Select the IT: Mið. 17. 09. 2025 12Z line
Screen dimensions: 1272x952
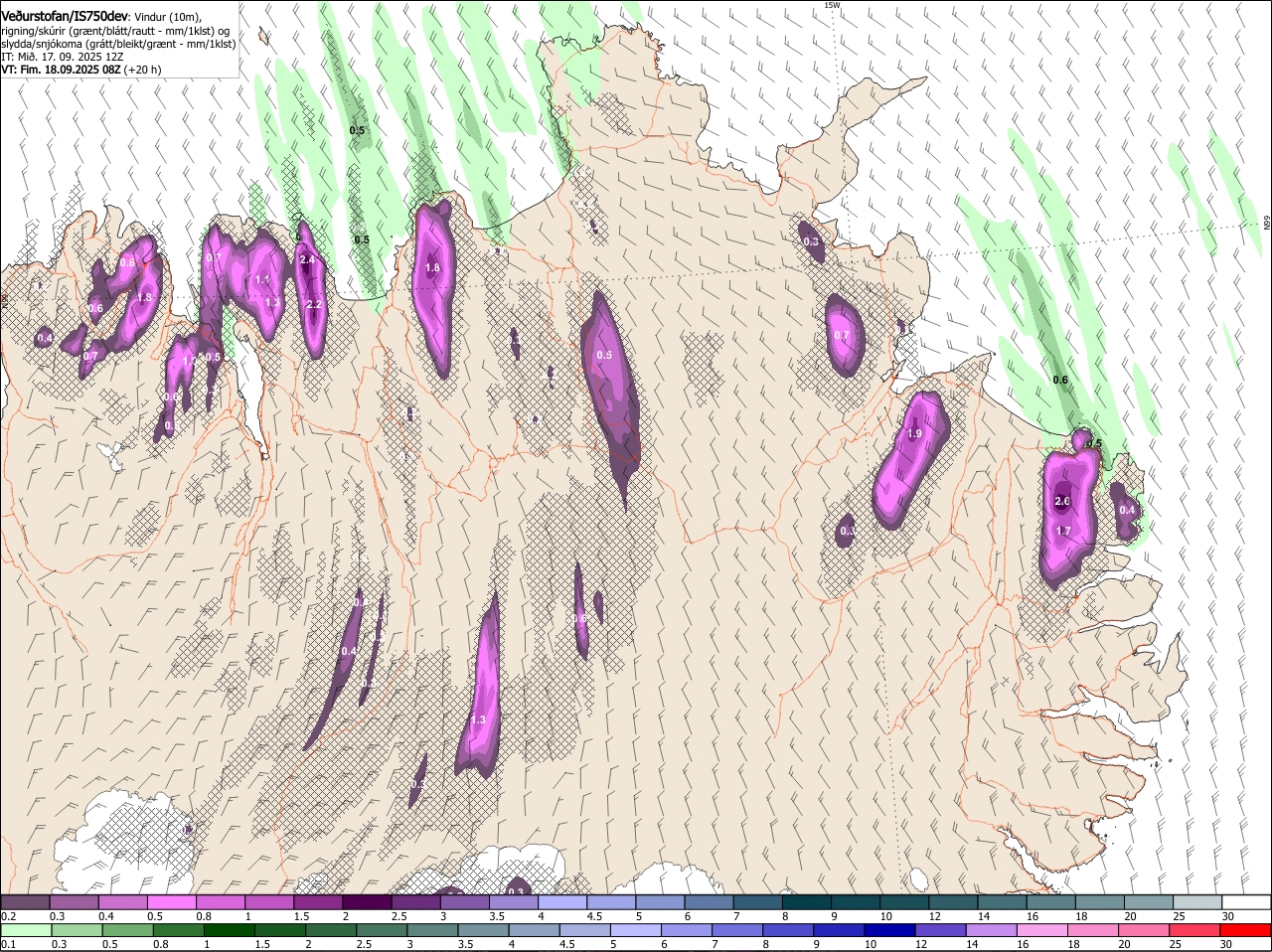pyautogui.click(x=62, y=57)
